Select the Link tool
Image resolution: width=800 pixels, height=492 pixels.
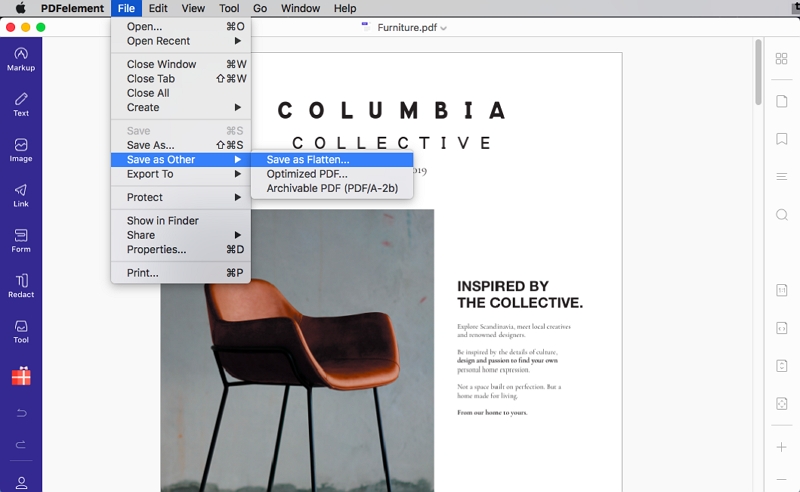[21, 195]
